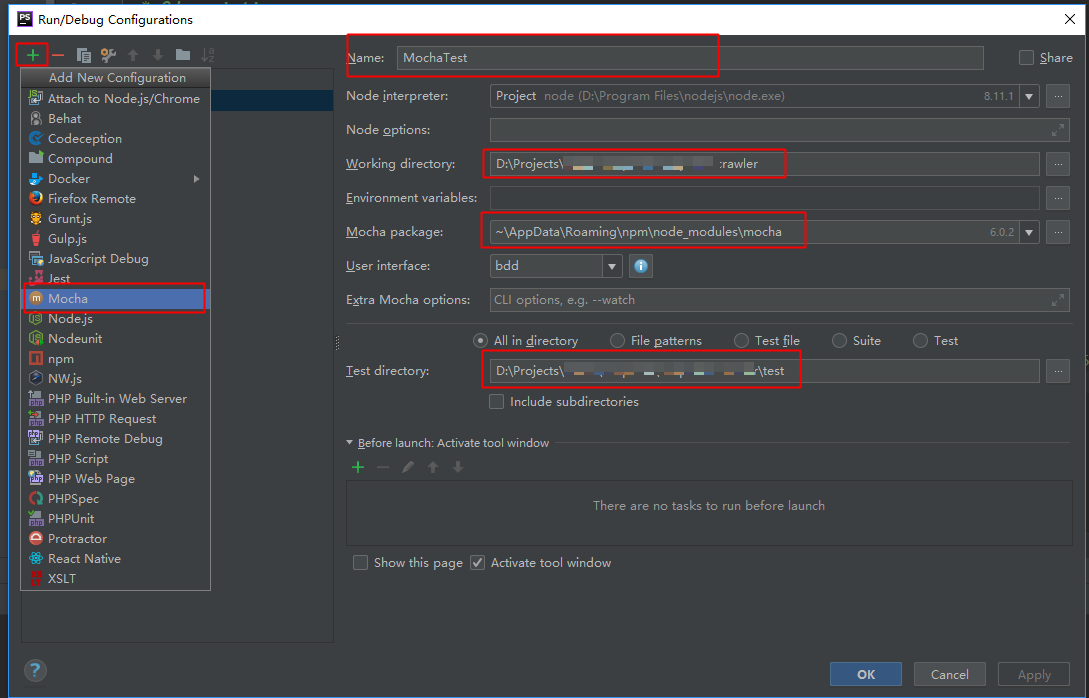Choose React Native configuration type
The width and height of the screenshot is (1089, 698).
click(x=115, y=559)
